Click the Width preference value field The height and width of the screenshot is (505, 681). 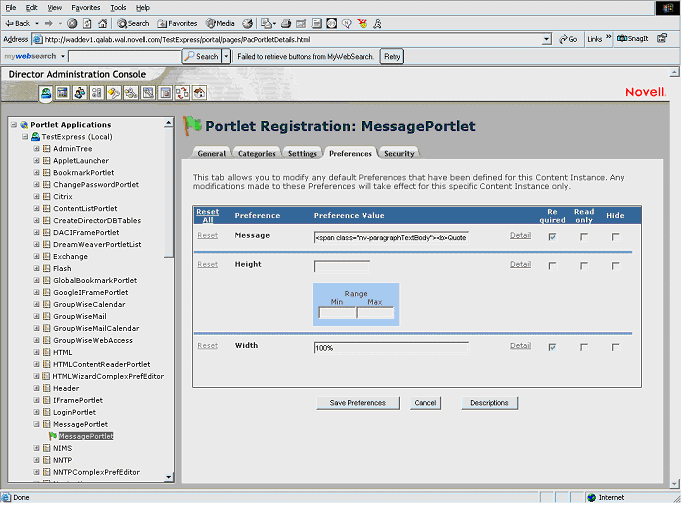pos(390,347)
